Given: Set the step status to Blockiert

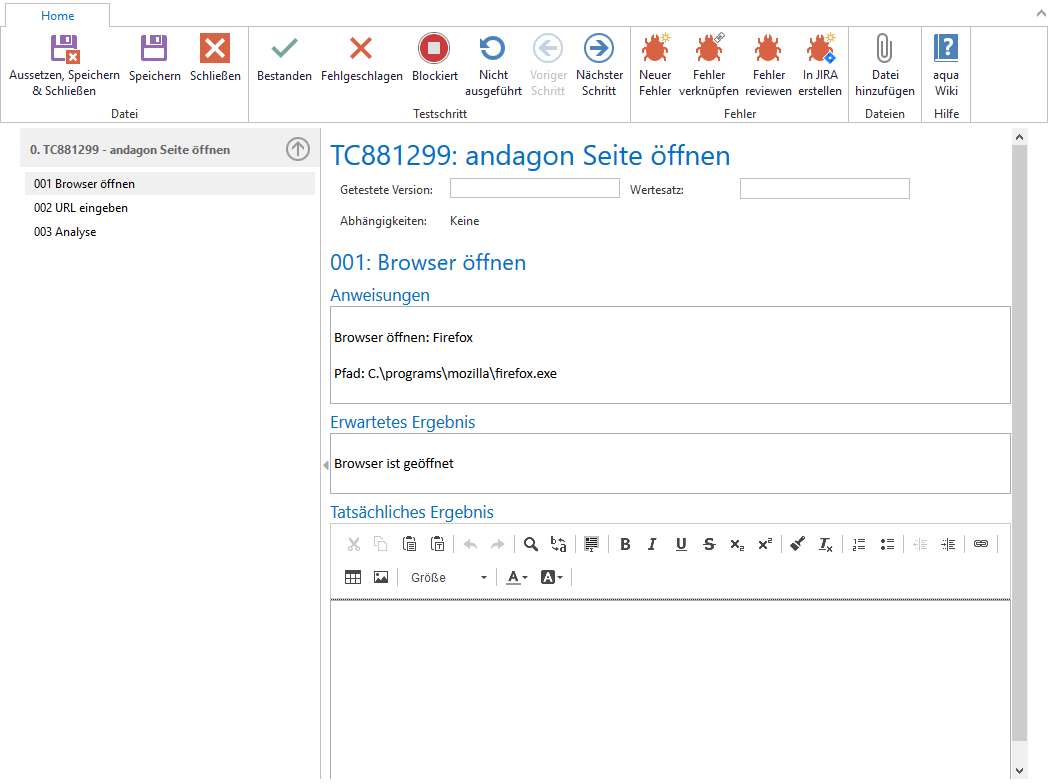Looking at the screenshot, I should coord(434,58).
